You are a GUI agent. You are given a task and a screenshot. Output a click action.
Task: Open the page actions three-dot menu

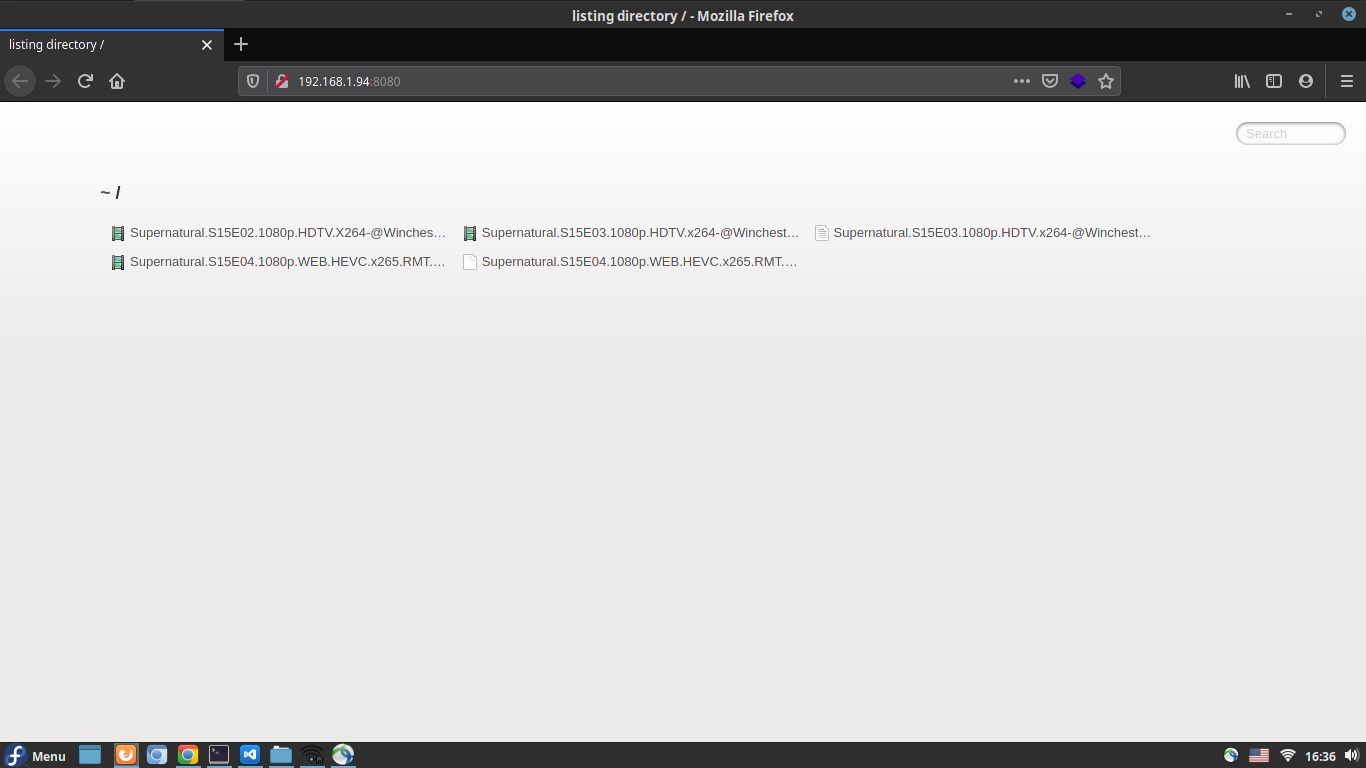(1021, 81)
